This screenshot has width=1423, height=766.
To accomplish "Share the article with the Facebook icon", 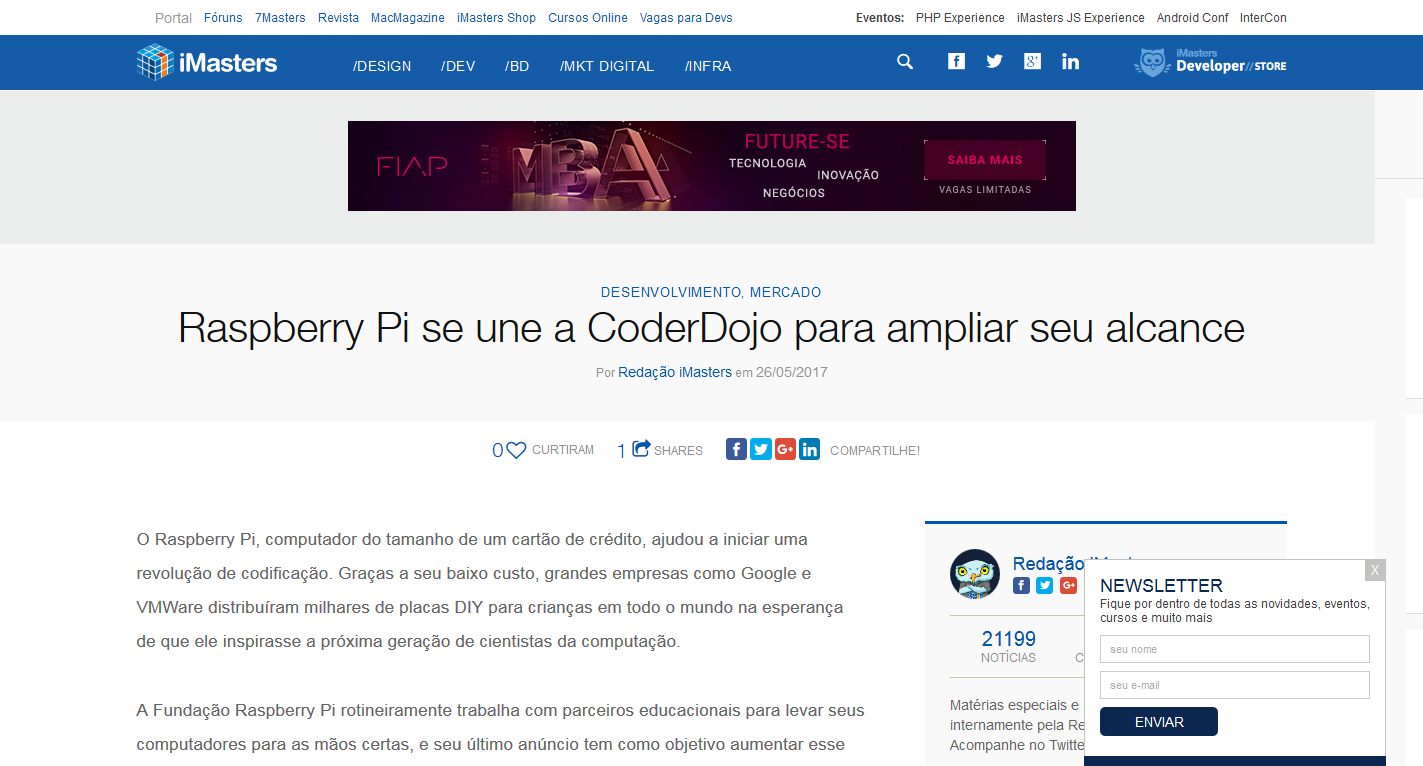I will pos(736,449).
